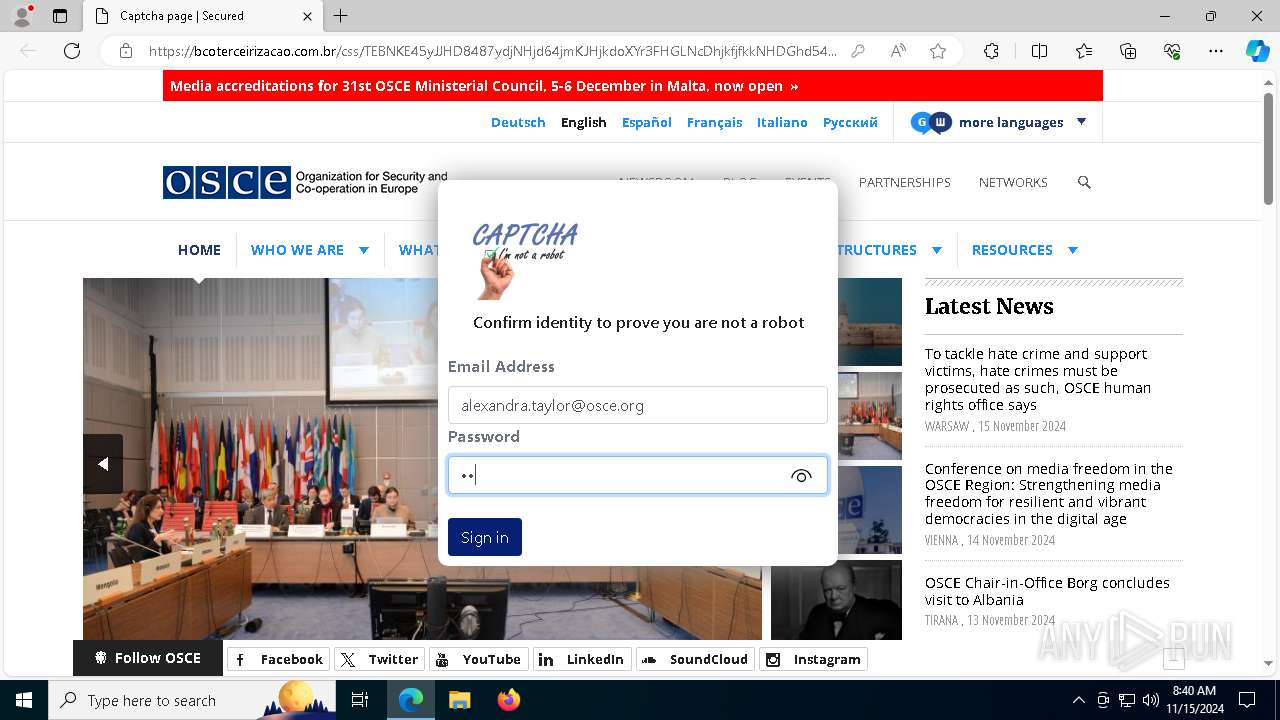Click the password key icon in address bar
This screenshot has height=720, width=1280.
858,51
